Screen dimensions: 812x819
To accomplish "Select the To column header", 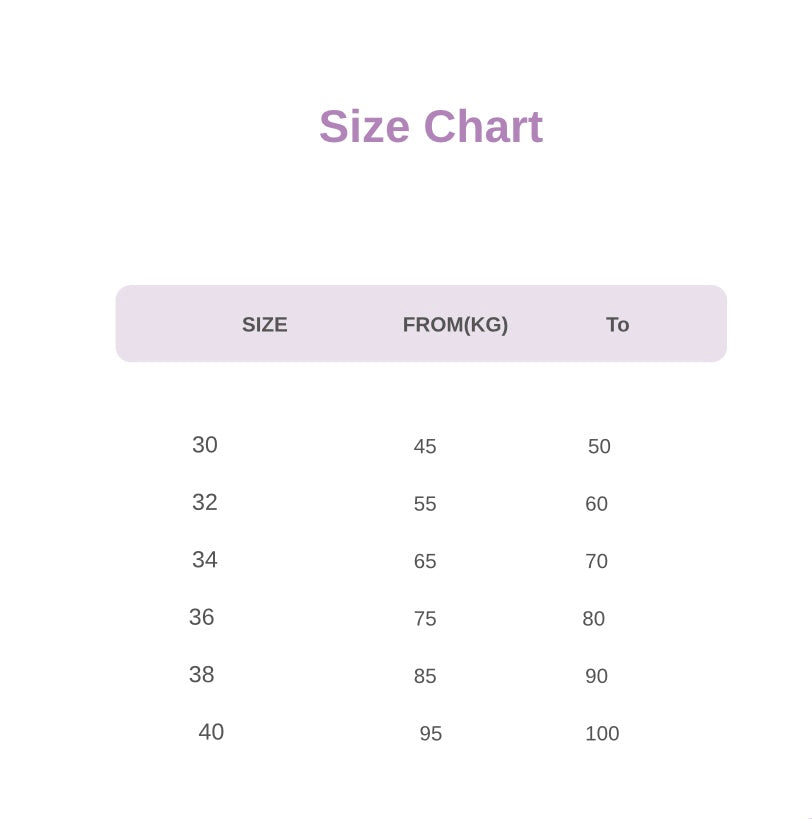I will (x=617, y=325).
